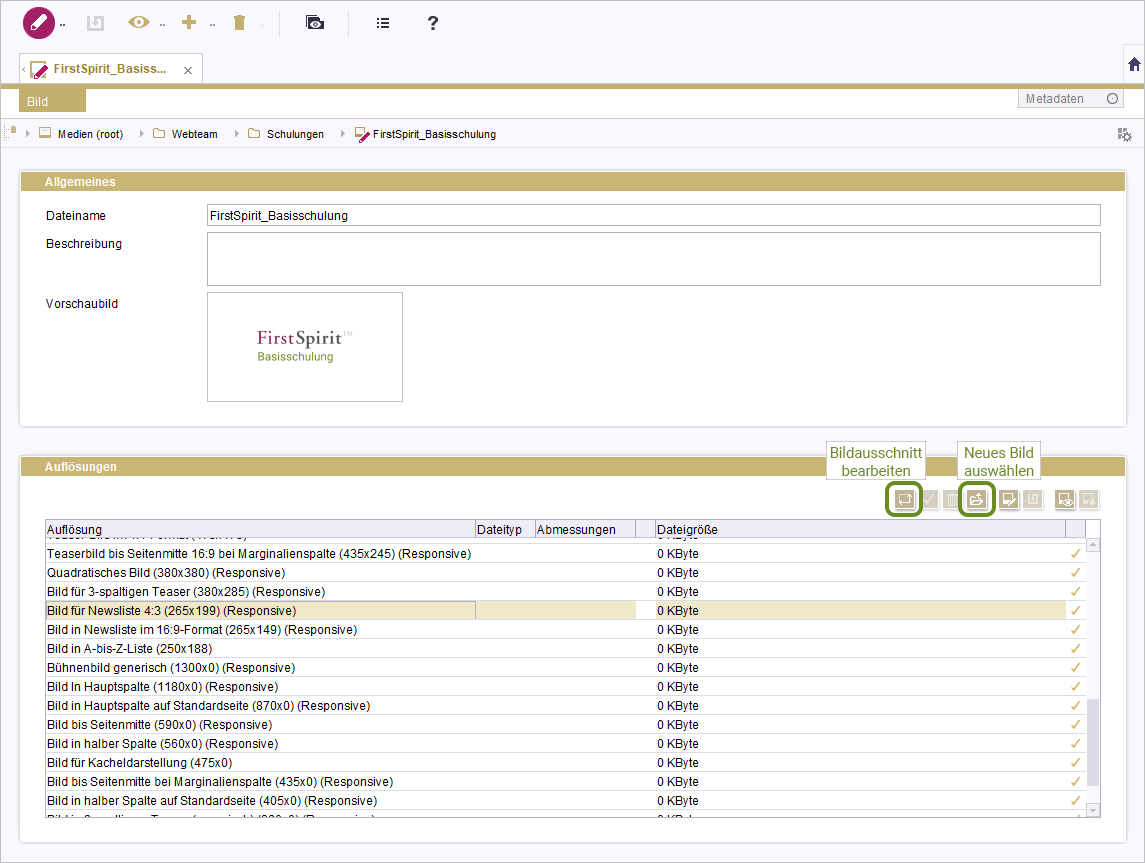Click the disabled checkmark icon in resolutions toolbar
The height and width of the screenshot is (863, 1145).
(930, 499)
